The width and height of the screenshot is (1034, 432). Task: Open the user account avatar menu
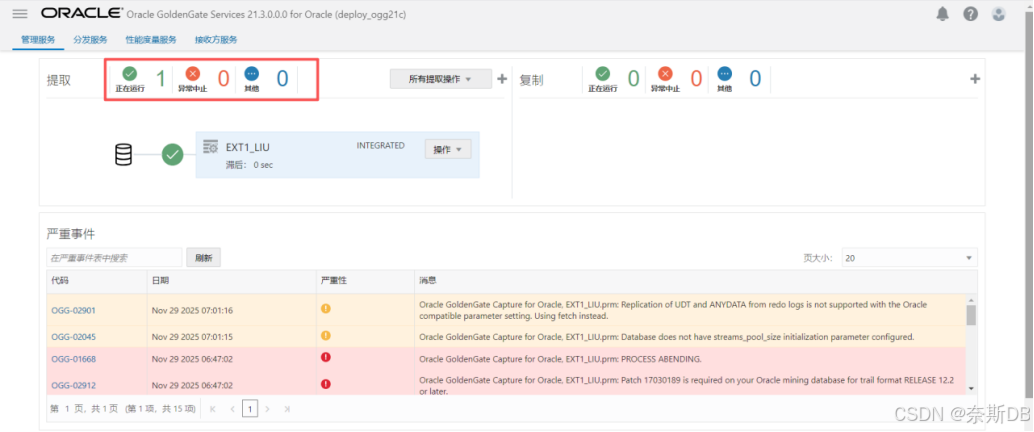click(998, 14)
